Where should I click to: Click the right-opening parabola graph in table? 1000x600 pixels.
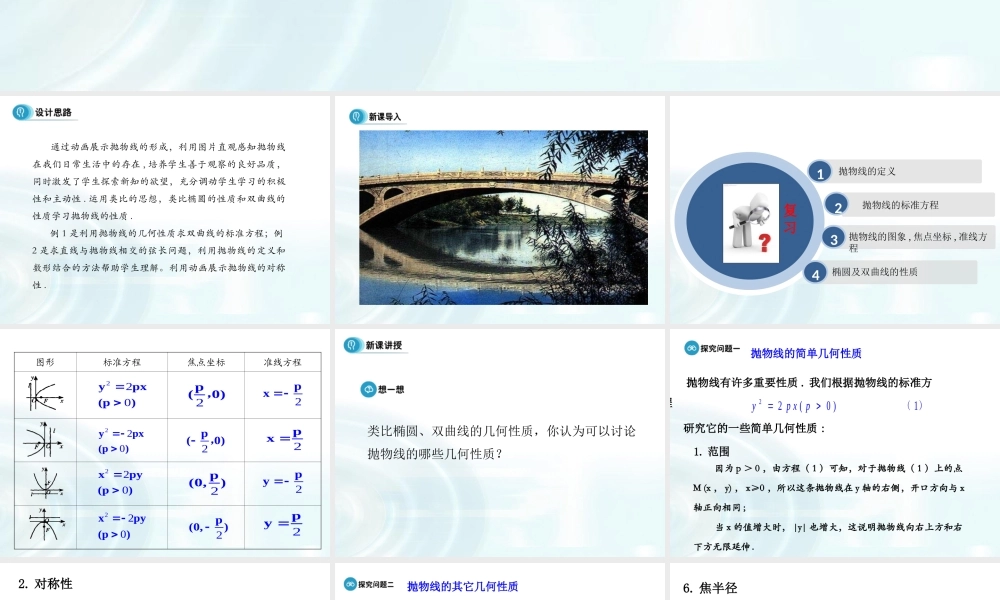tap(45, 394)
